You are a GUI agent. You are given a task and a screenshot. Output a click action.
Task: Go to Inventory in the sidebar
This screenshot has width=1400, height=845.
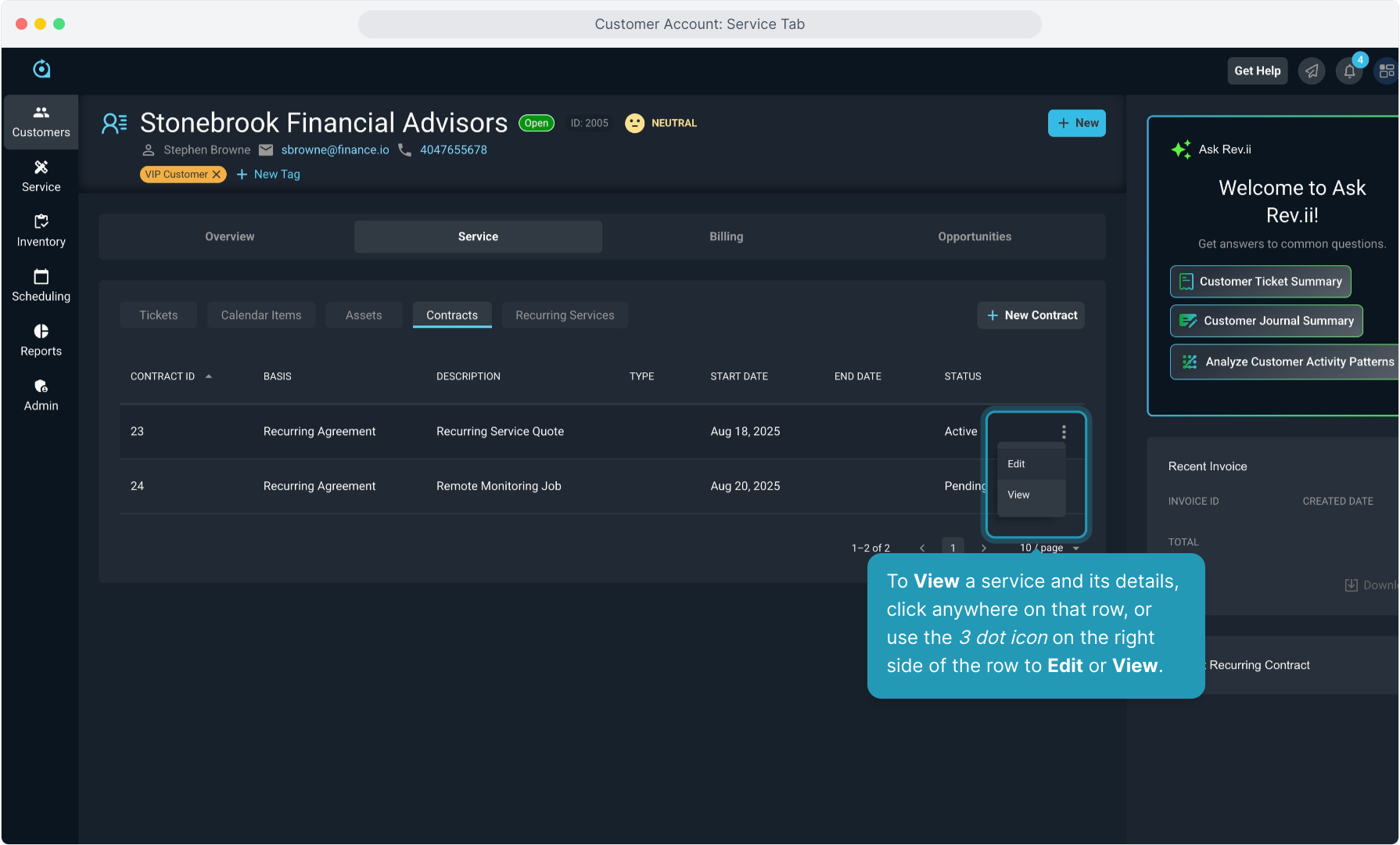41,231
